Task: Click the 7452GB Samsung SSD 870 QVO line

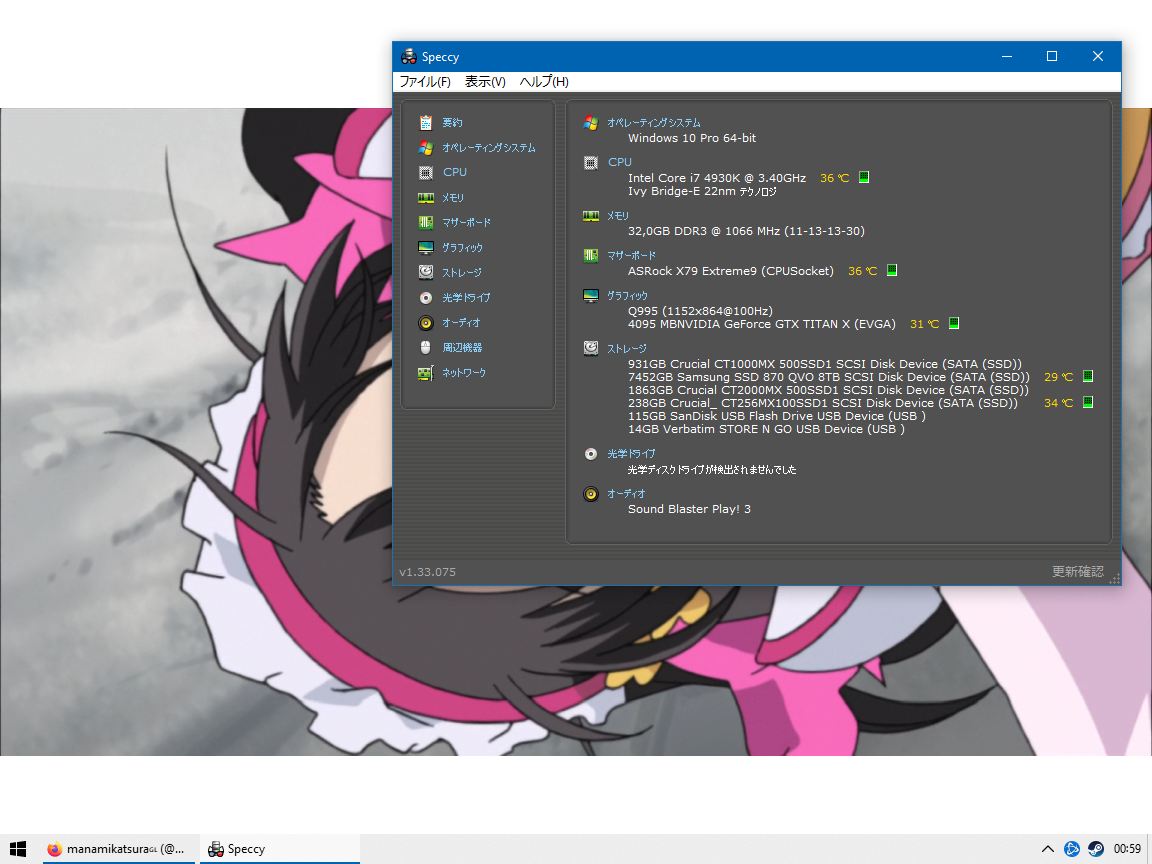Action: click(829, 377)
